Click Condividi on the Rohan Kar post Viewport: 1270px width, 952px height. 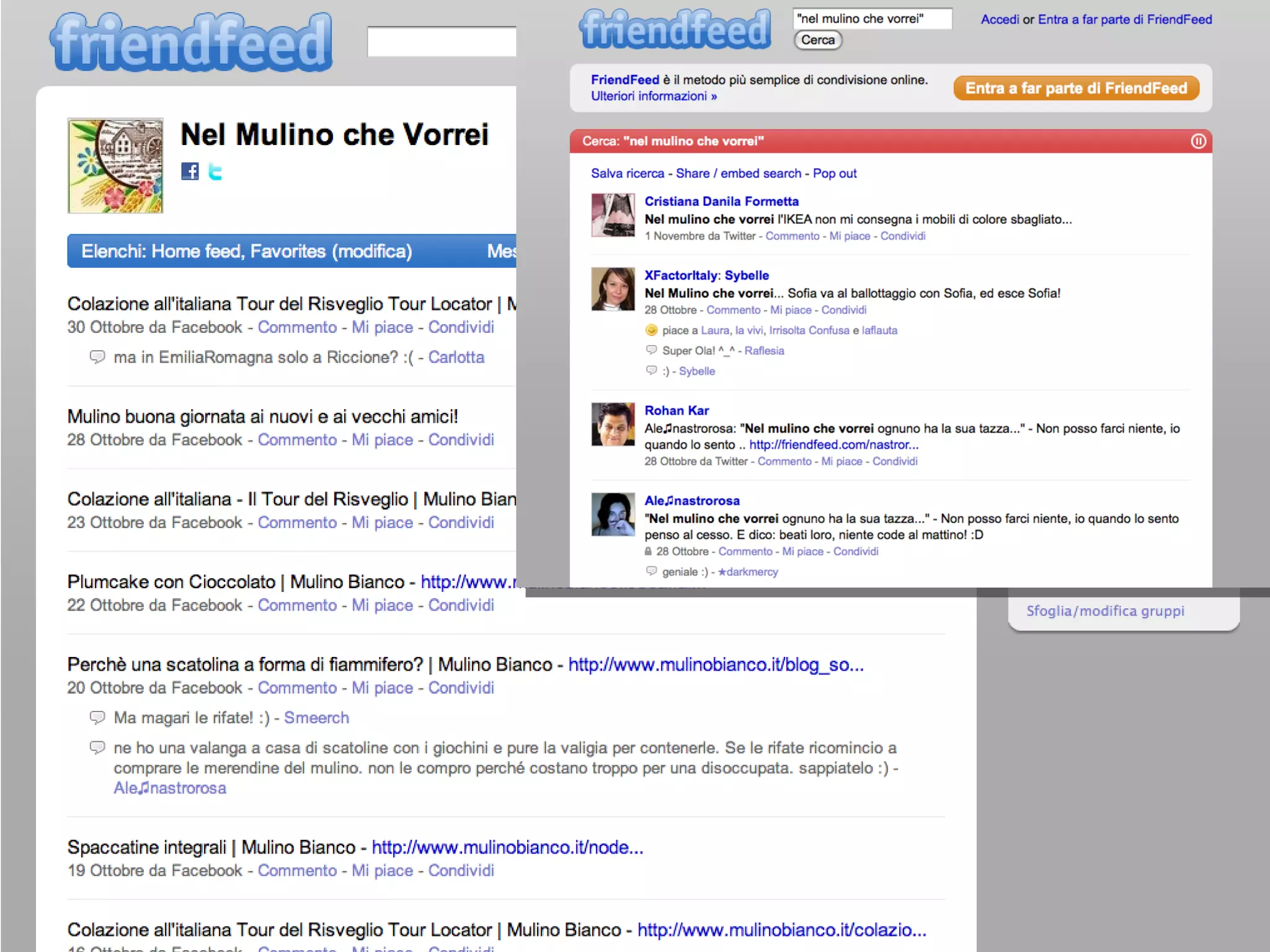tap(895, 461)
